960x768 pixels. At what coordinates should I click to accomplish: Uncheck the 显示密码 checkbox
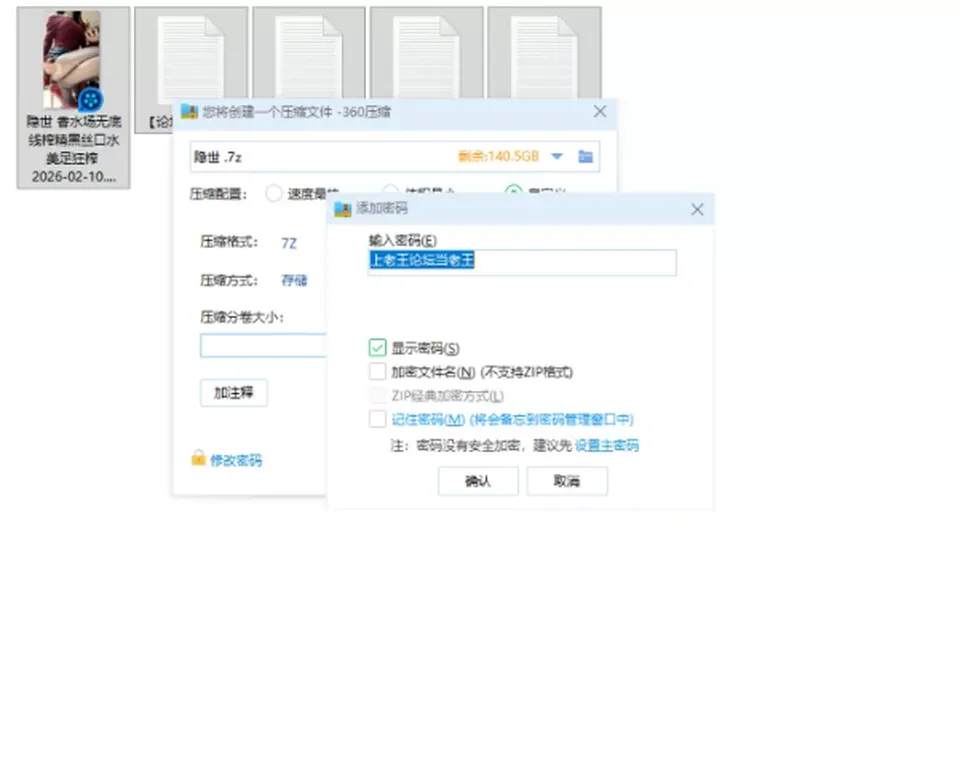pos(378,348)
